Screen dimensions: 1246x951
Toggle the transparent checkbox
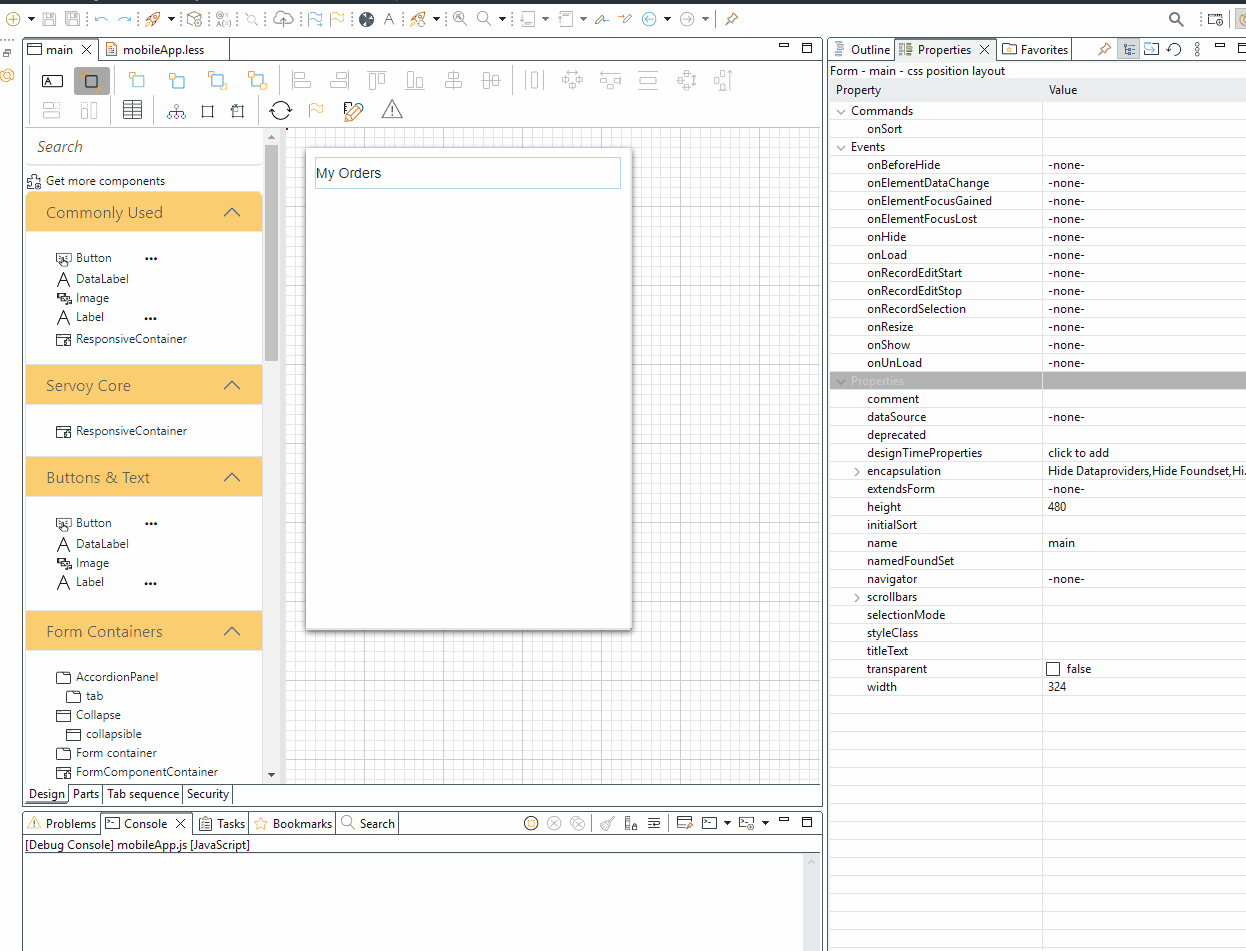[x=1053, y=669]
